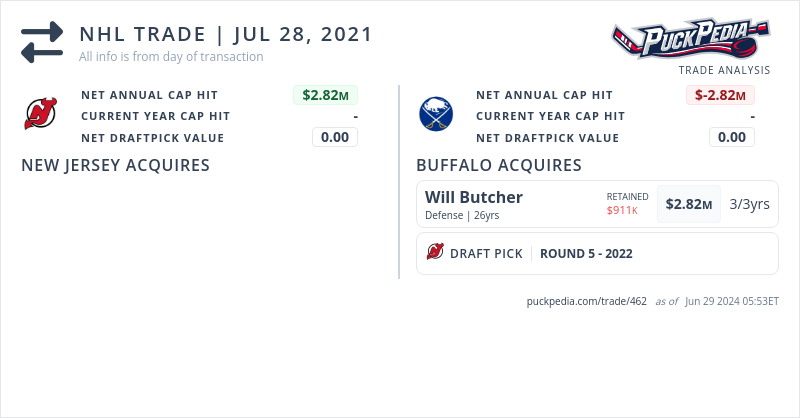
Task: Click the trade swap arrows icon
Action: [42, 42]
